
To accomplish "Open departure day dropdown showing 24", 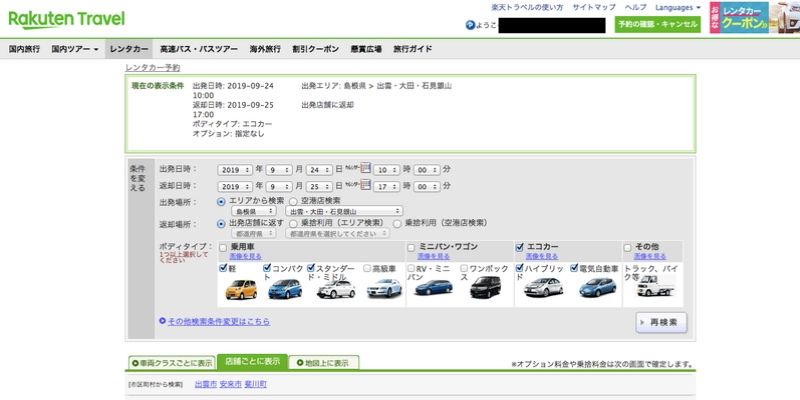I will [x=319, y=169].
